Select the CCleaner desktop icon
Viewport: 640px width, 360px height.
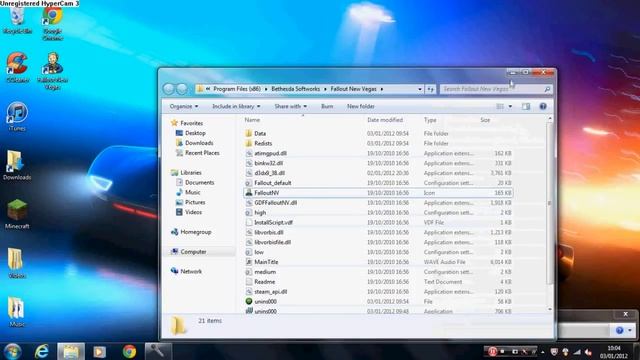click(x=17, y=68)
